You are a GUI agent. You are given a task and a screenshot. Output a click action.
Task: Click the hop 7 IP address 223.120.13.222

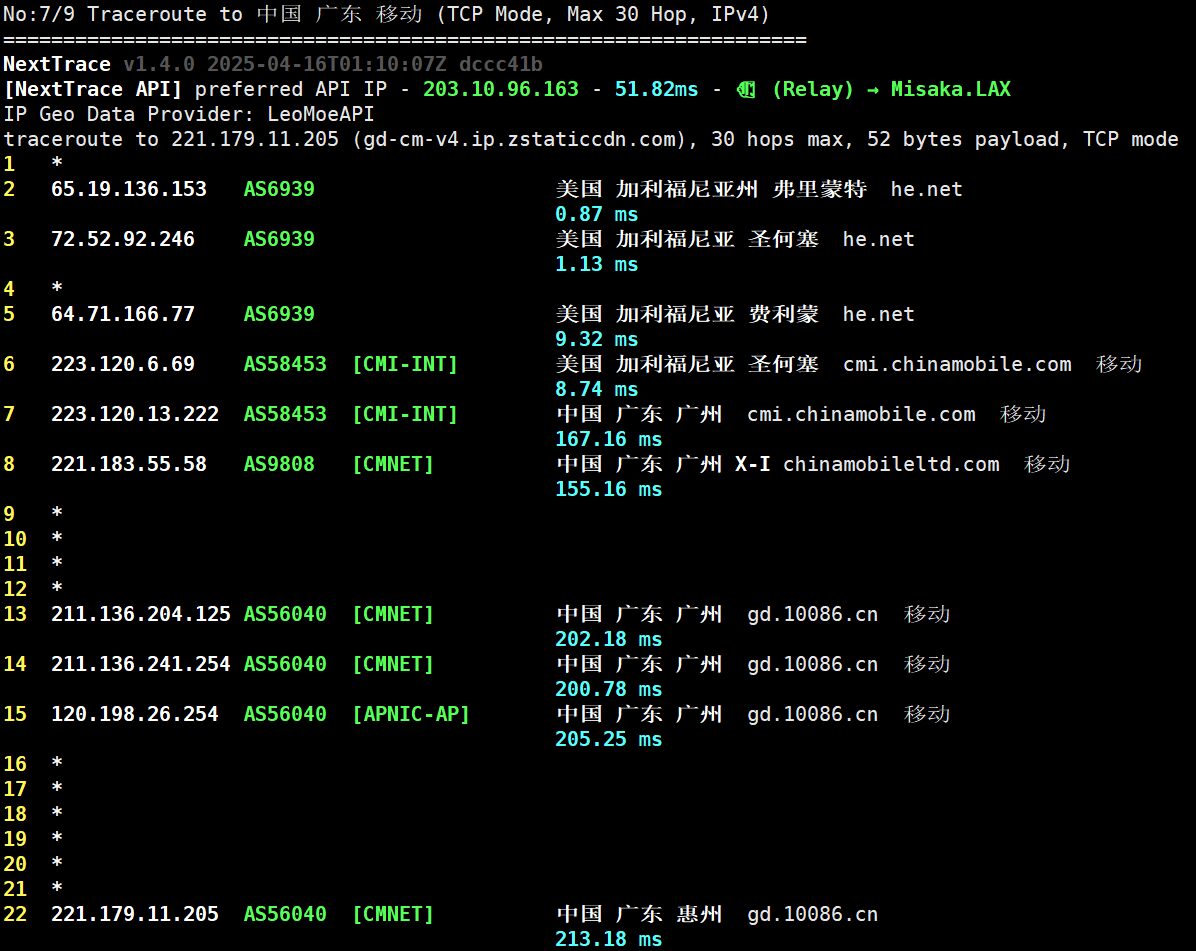[x=135, y=414]
